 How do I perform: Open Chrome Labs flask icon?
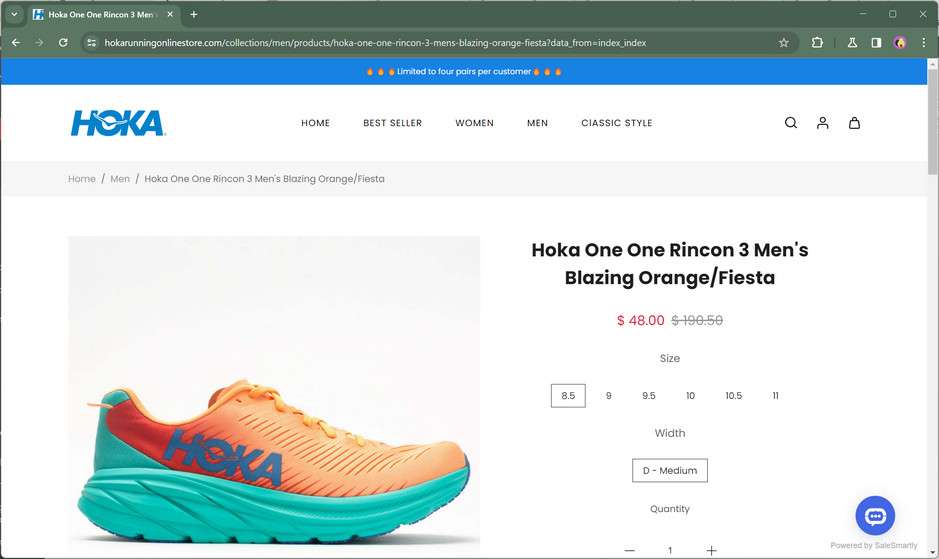click(x=852, y=43)
